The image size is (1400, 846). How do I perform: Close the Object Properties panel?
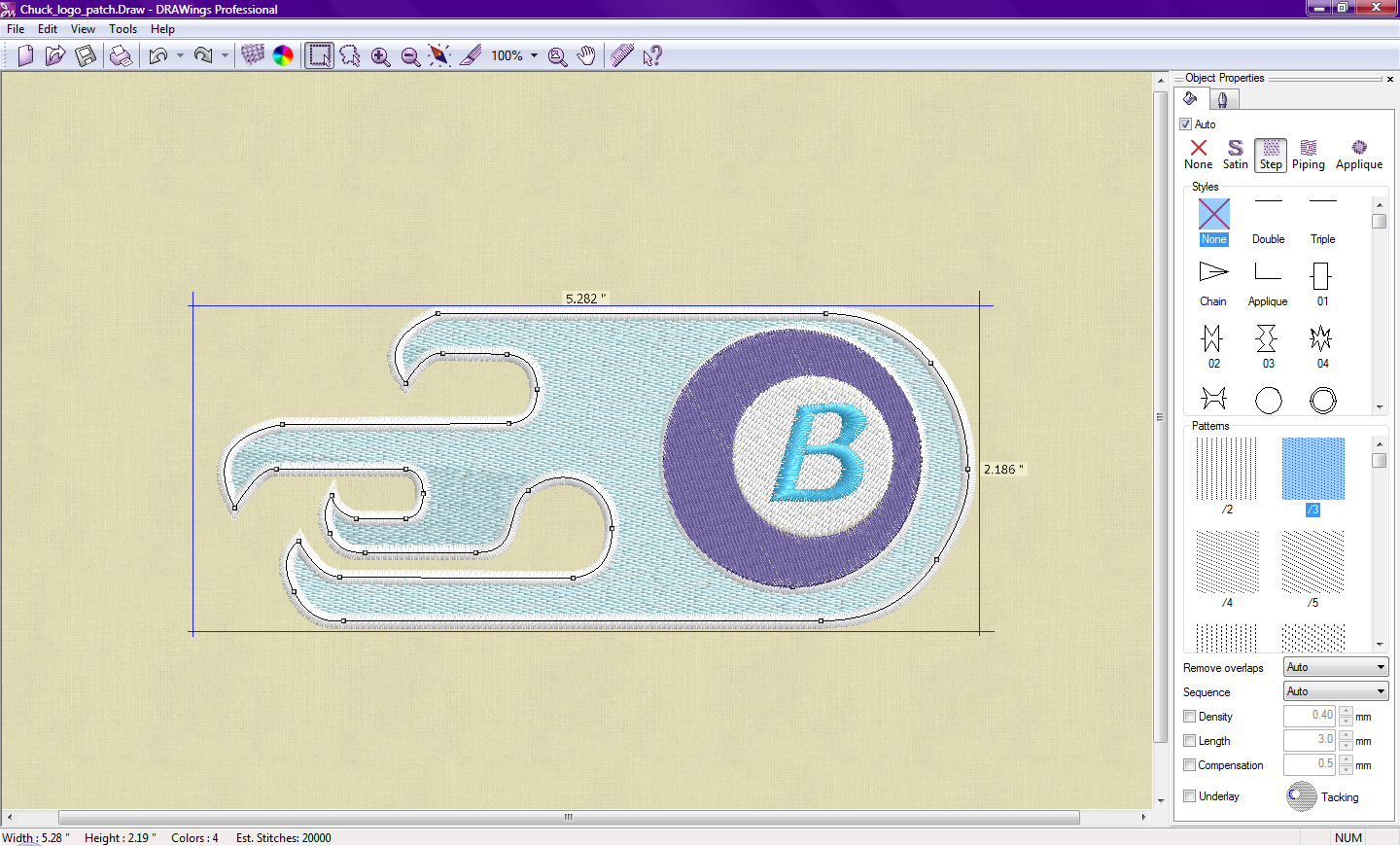click(1389, 79)
